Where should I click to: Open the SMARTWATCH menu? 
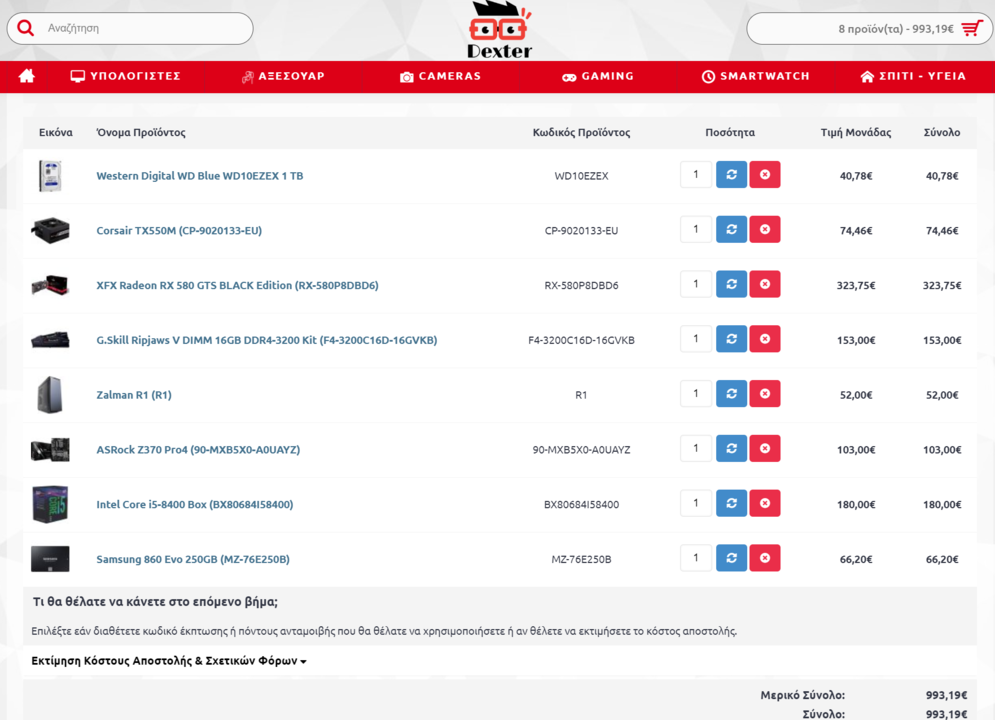point(755,76)
